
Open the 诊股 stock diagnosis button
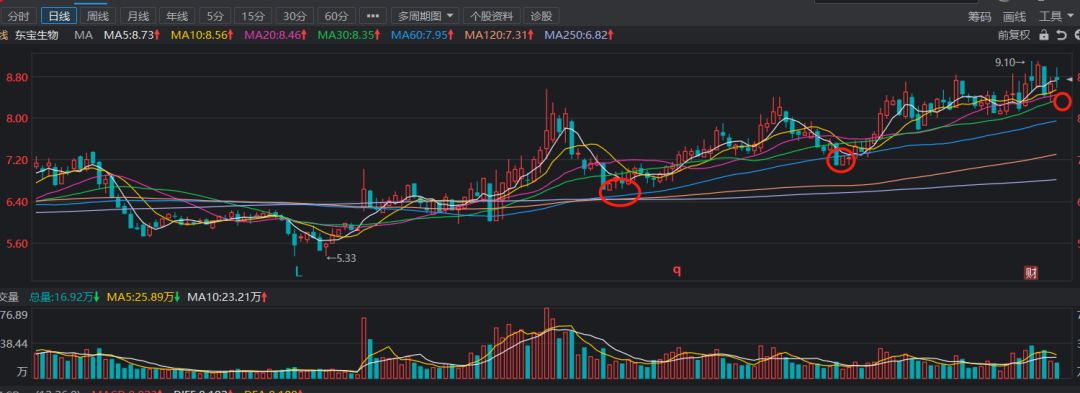541,16
